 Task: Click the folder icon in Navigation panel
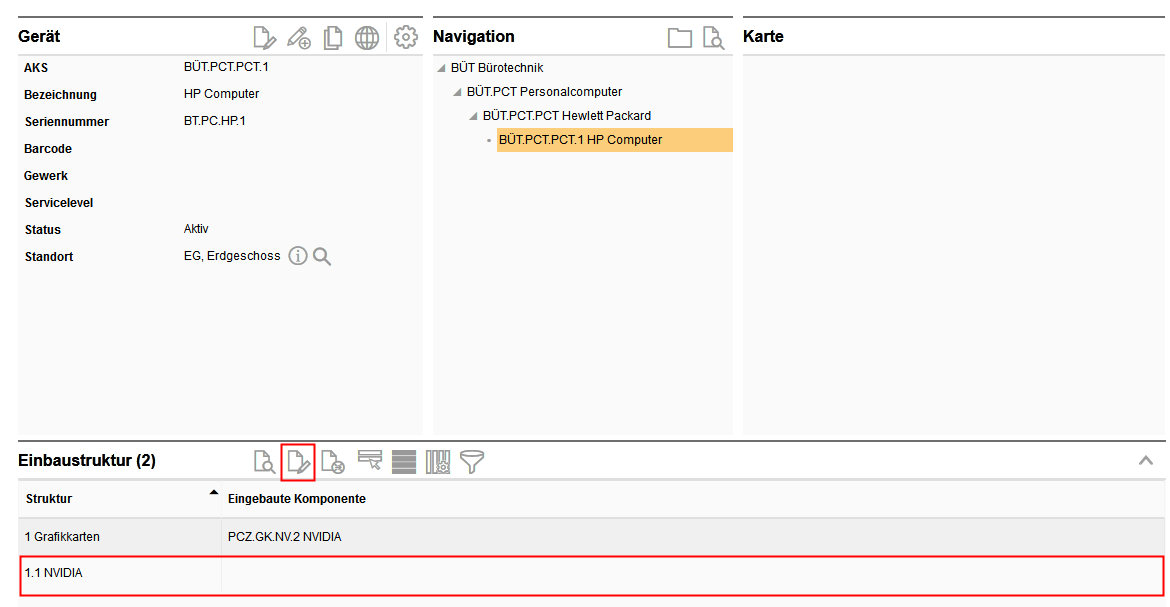680,38
